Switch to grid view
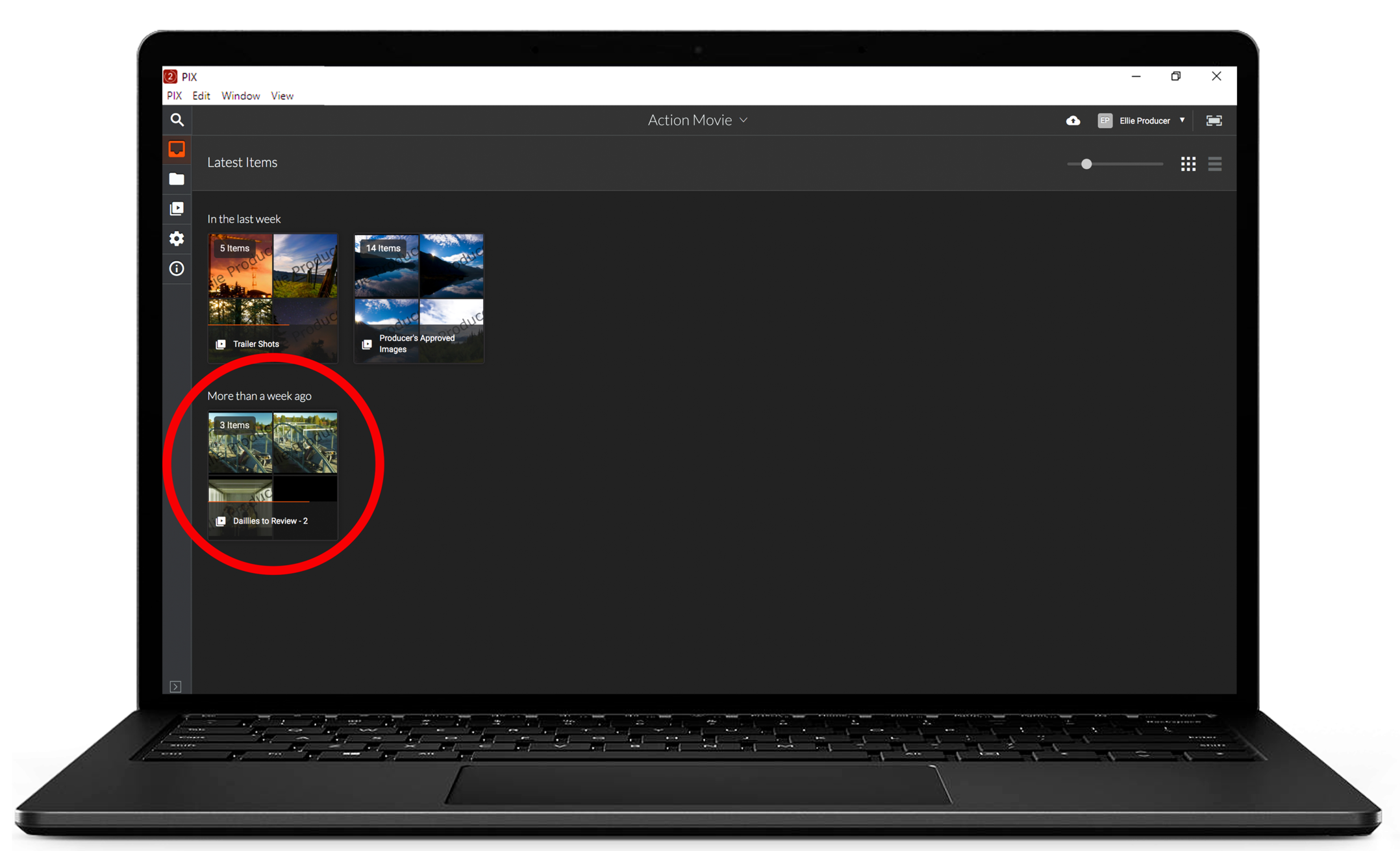 [1188, 164]
